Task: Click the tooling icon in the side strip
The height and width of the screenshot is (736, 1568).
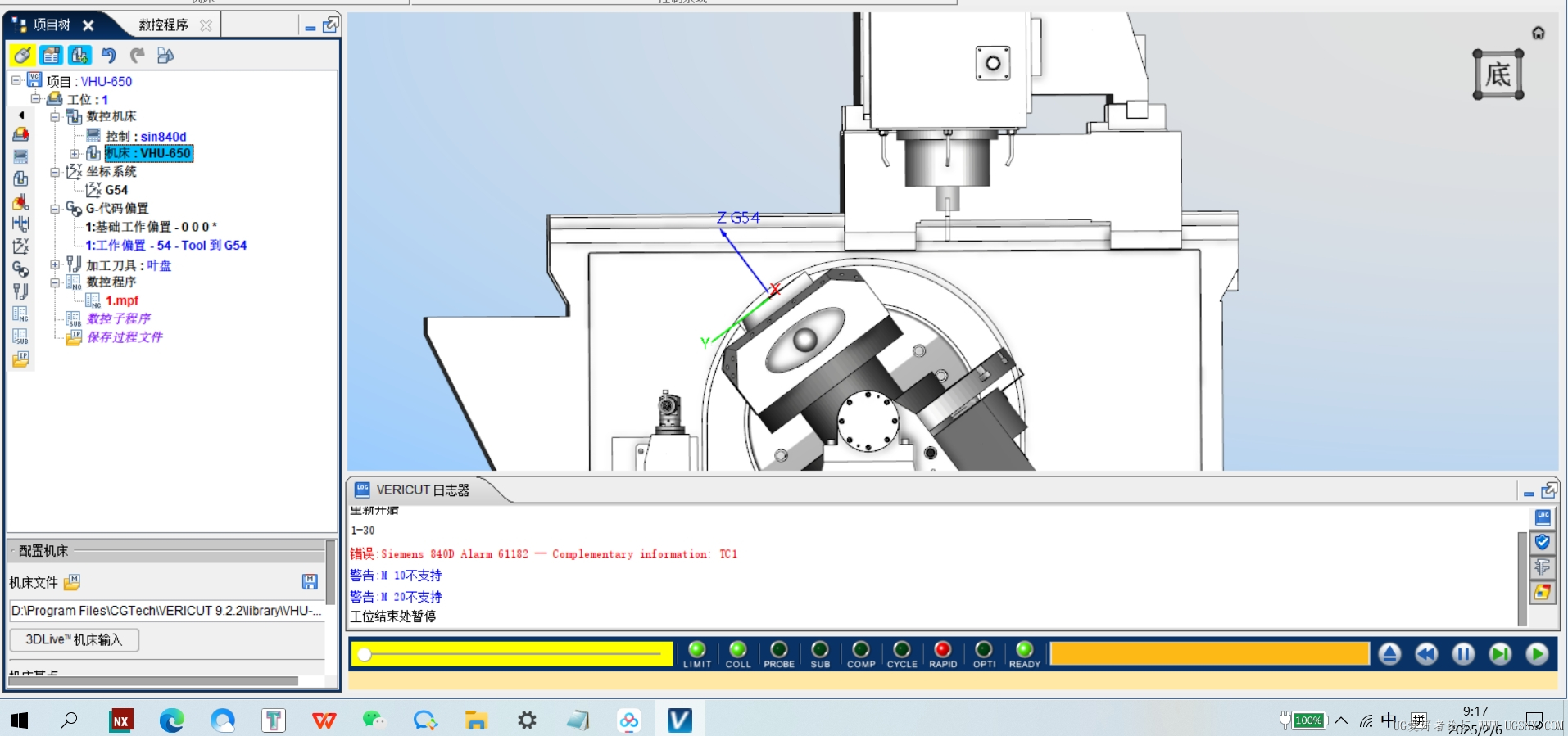Action: point(21,291)
